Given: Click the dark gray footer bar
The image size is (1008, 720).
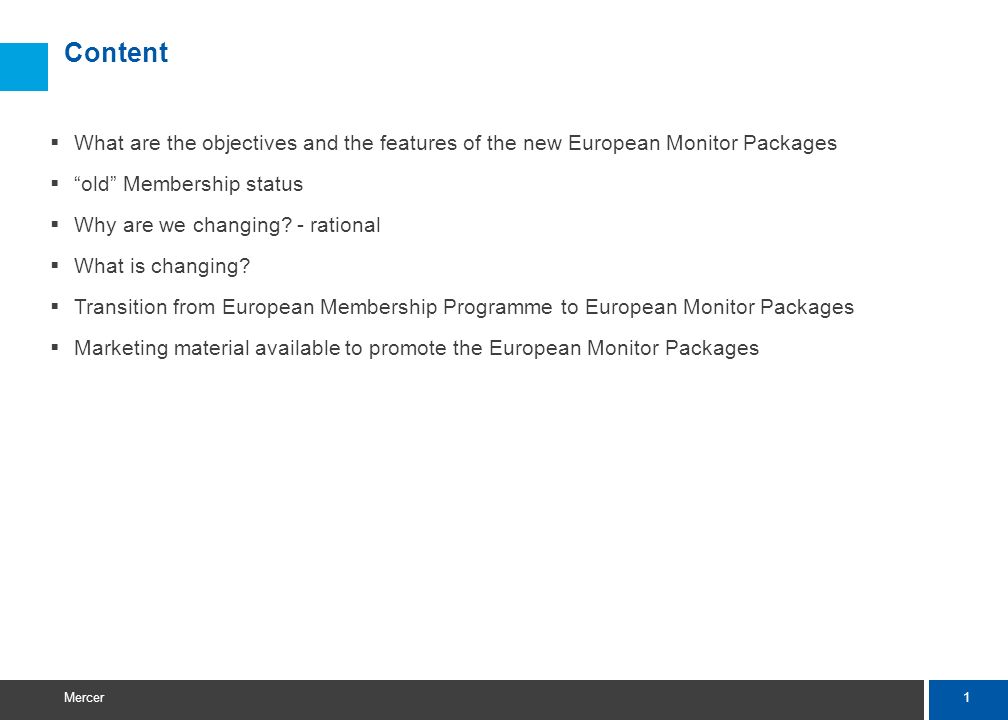Looking at the screenshot, I should 462,699.
